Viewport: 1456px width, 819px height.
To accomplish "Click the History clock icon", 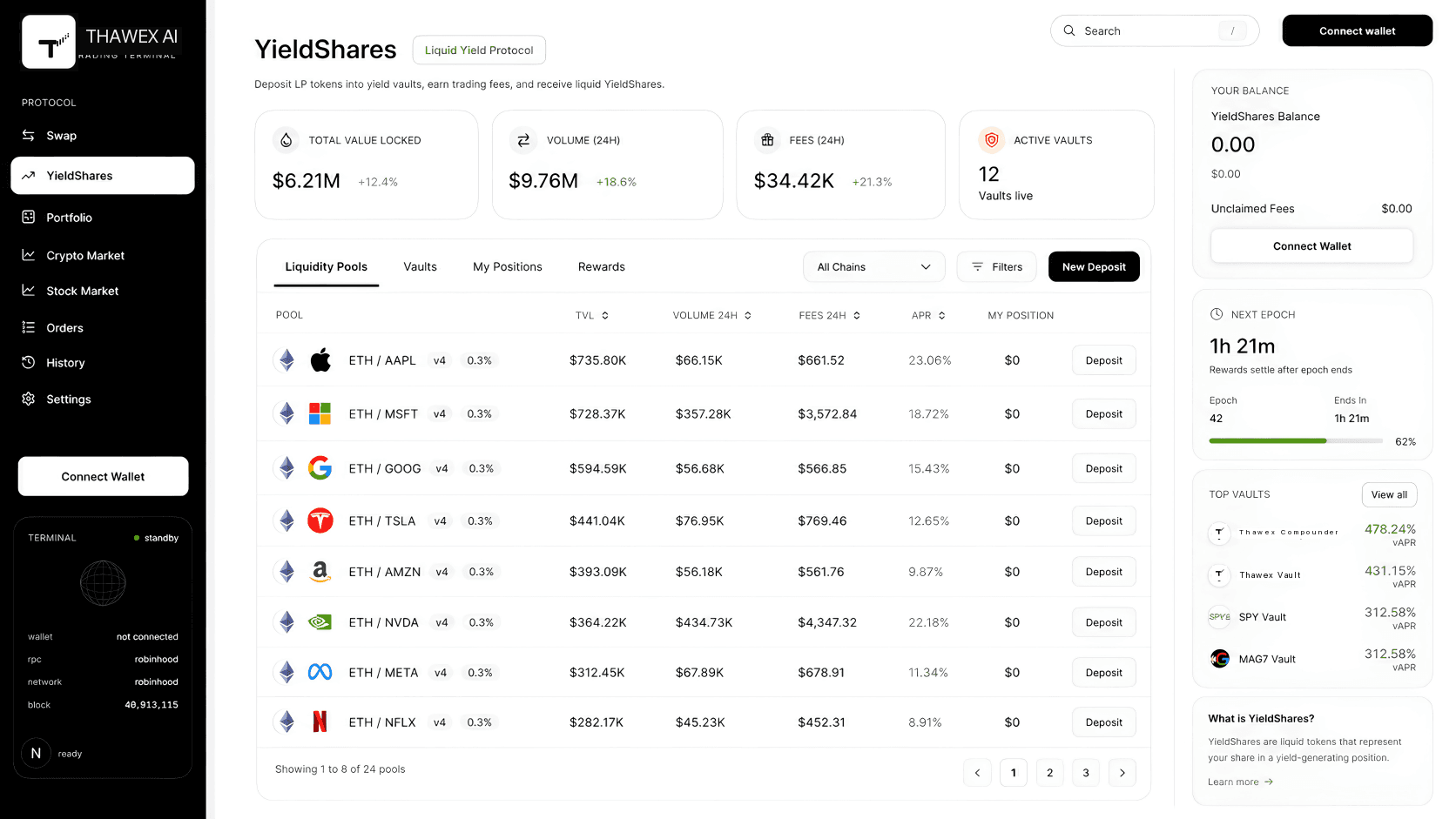I will pyautogui.click(x=29, y=362).
